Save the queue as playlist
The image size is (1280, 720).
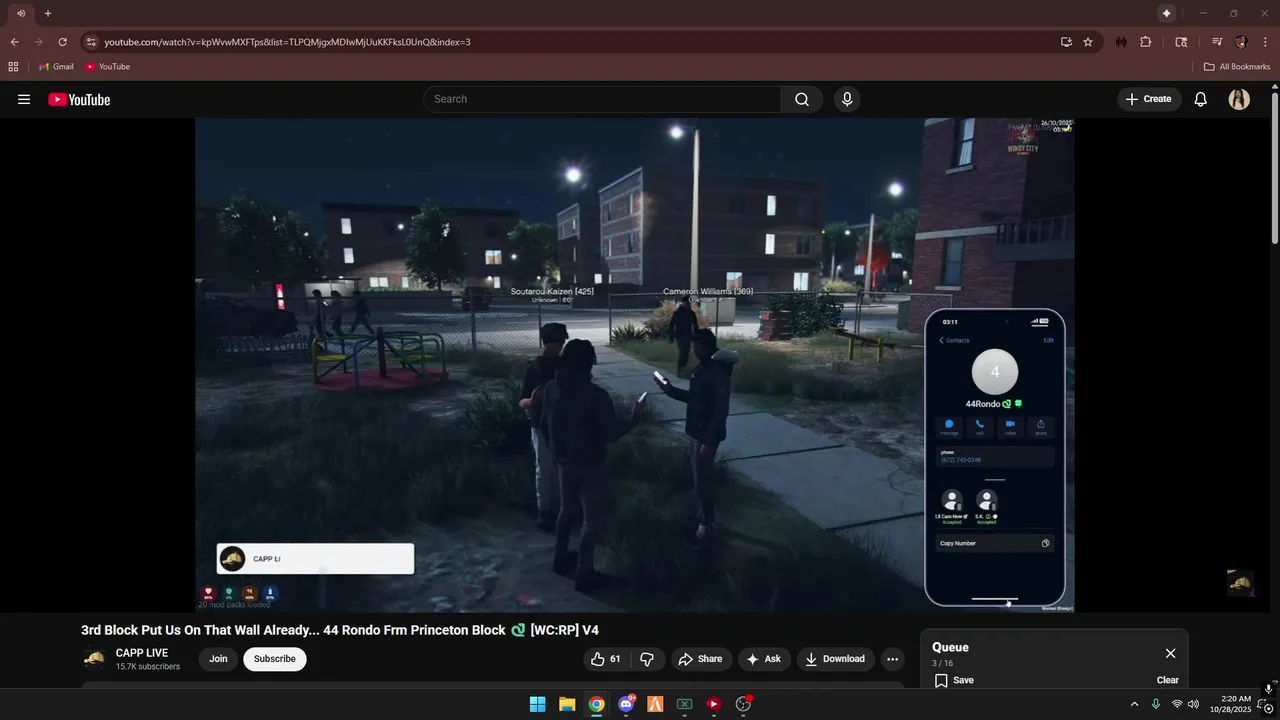[x=954, y=680]
